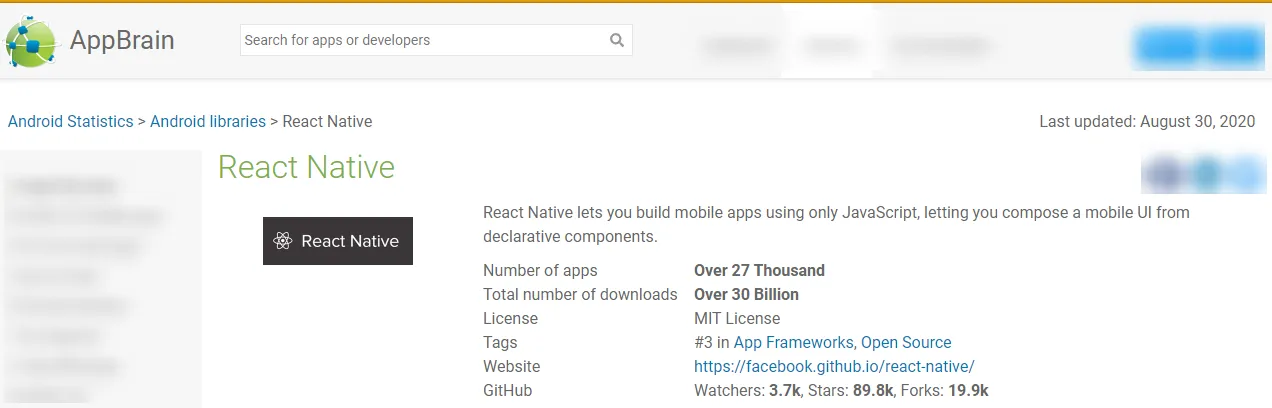
Task: Open the AppBrain home text link
Action: (x=122, y=40)
